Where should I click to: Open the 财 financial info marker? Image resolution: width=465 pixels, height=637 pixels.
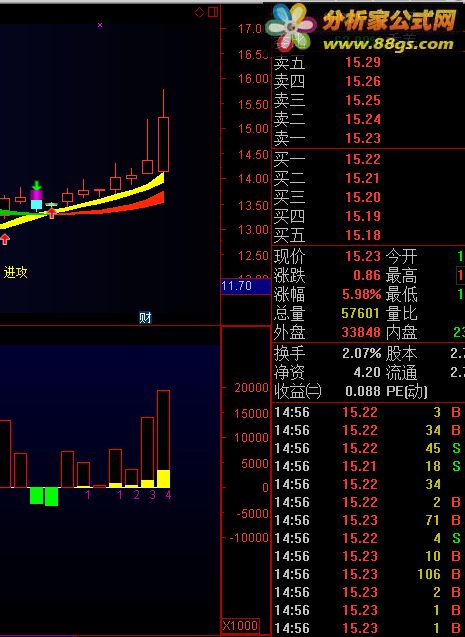(145, 317)
